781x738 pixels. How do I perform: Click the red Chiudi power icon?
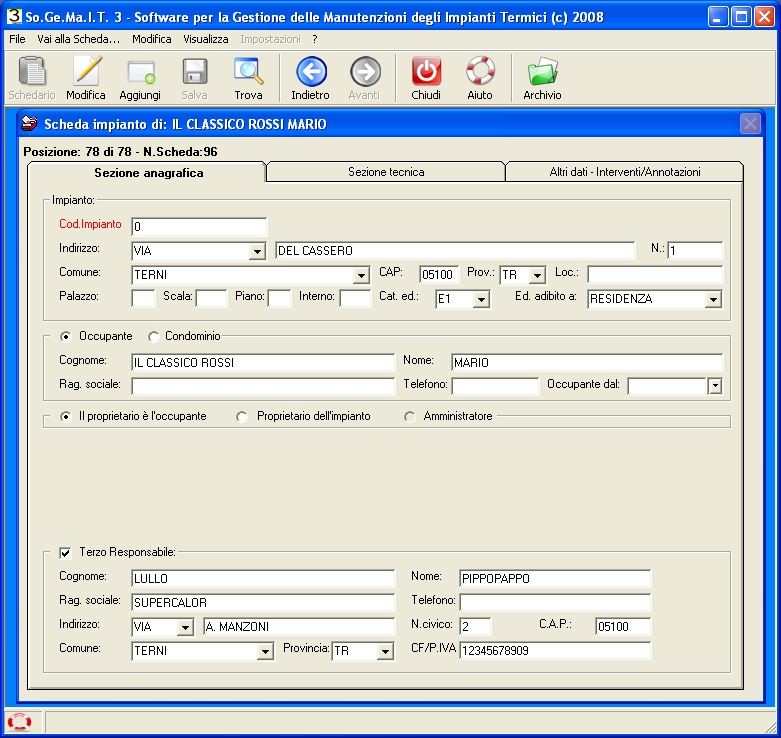[426, 71]
